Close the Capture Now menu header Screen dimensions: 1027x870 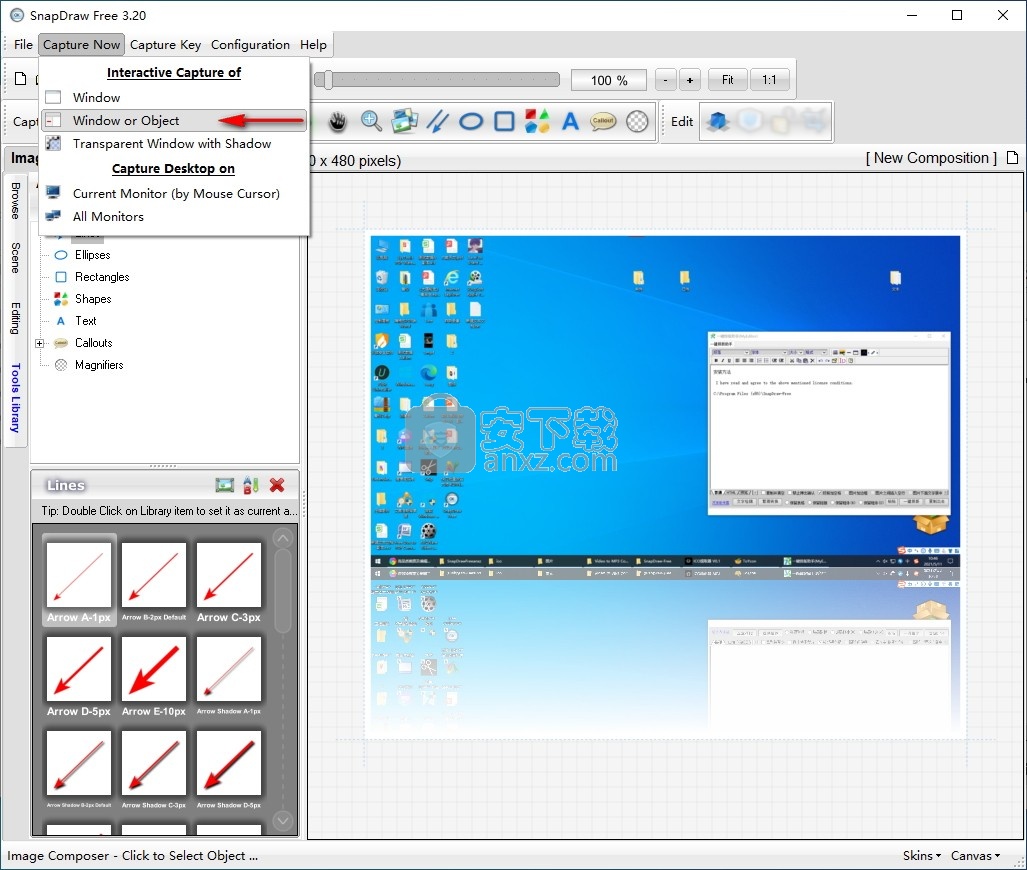81,45
